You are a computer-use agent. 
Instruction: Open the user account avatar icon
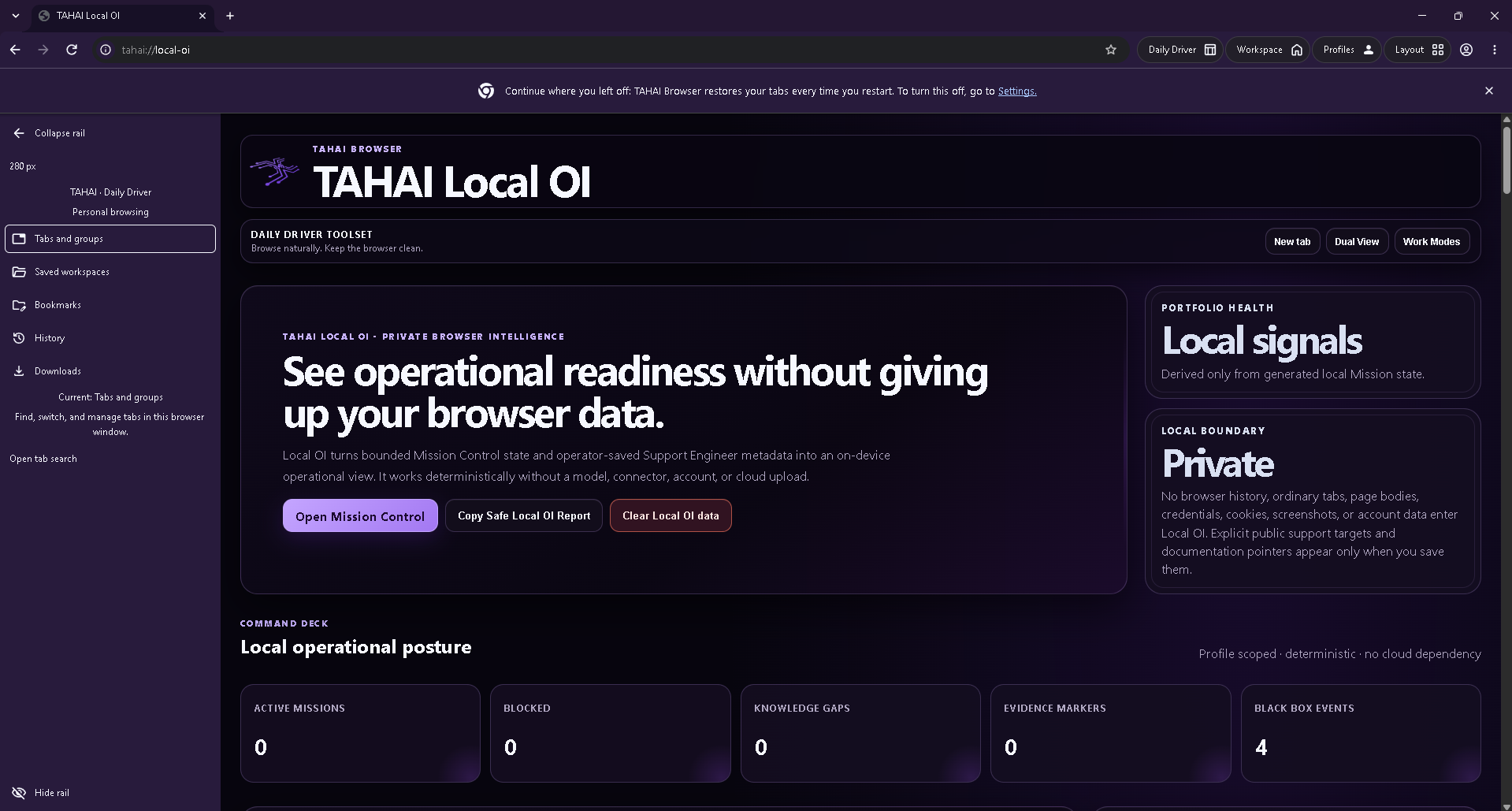click(1466, 50)
